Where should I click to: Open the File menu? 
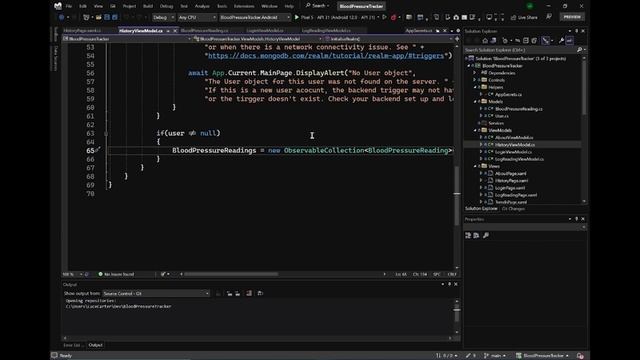click(69, 6)
